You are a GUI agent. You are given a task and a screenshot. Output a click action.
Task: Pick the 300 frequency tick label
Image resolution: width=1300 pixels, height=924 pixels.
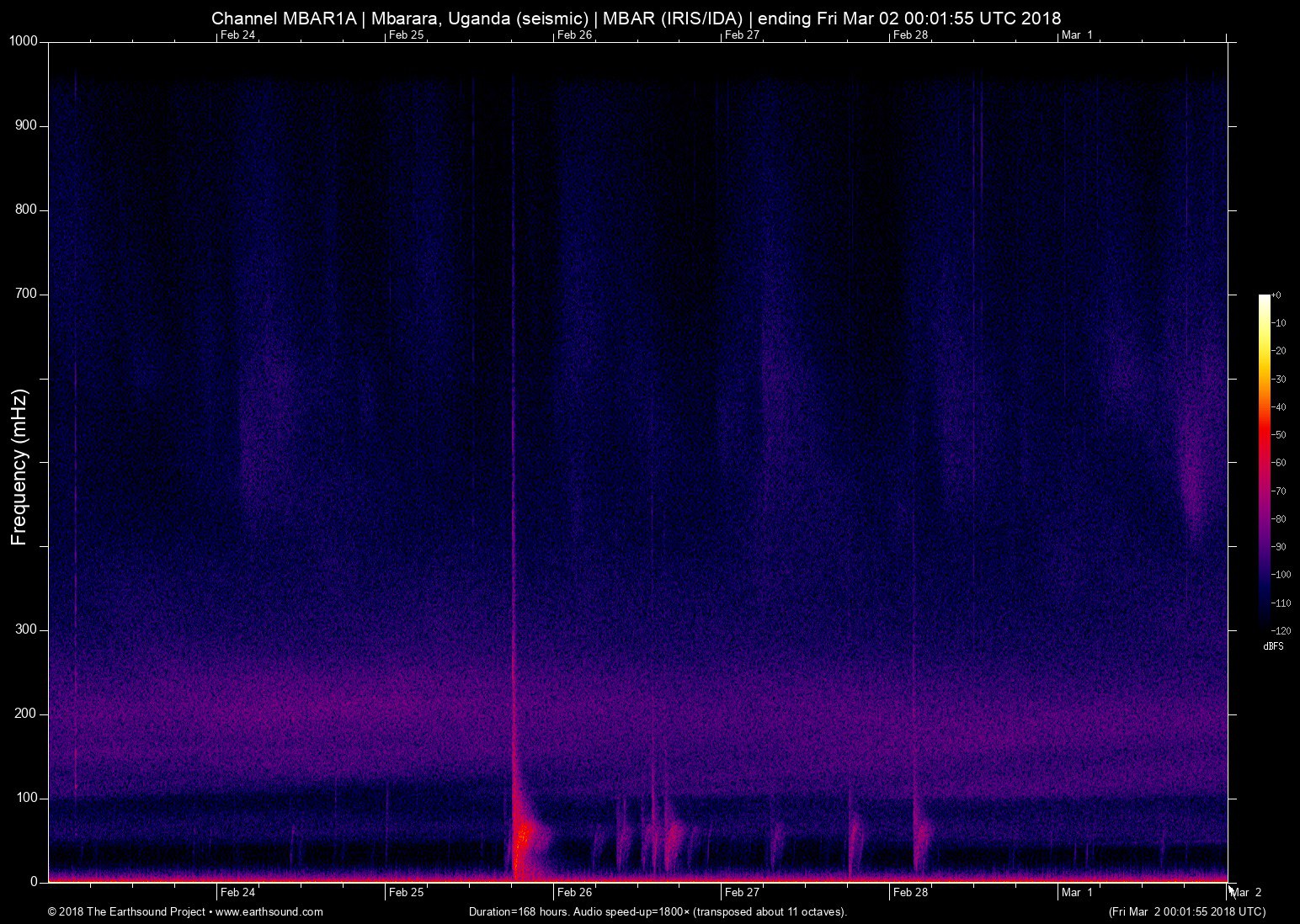pos(27,629)
